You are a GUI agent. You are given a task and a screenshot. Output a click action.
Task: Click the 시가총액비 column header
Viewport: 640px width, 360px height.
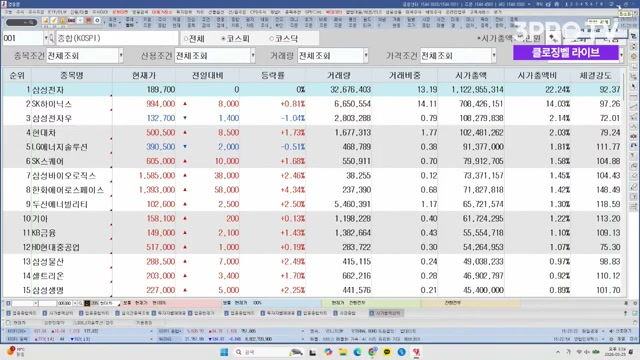click(537, 76)
